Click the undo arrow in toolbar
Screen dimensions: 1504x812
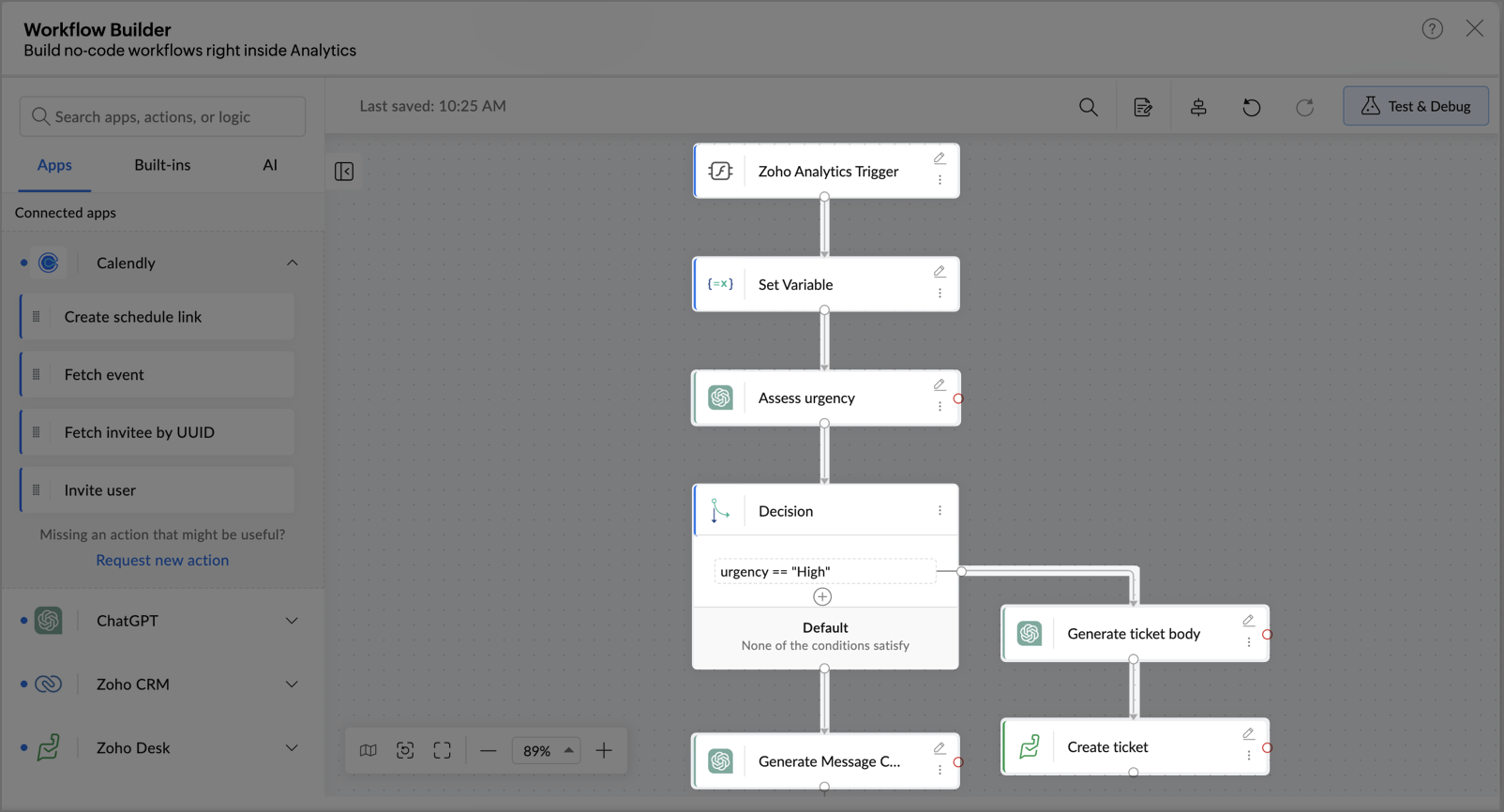1252,107
